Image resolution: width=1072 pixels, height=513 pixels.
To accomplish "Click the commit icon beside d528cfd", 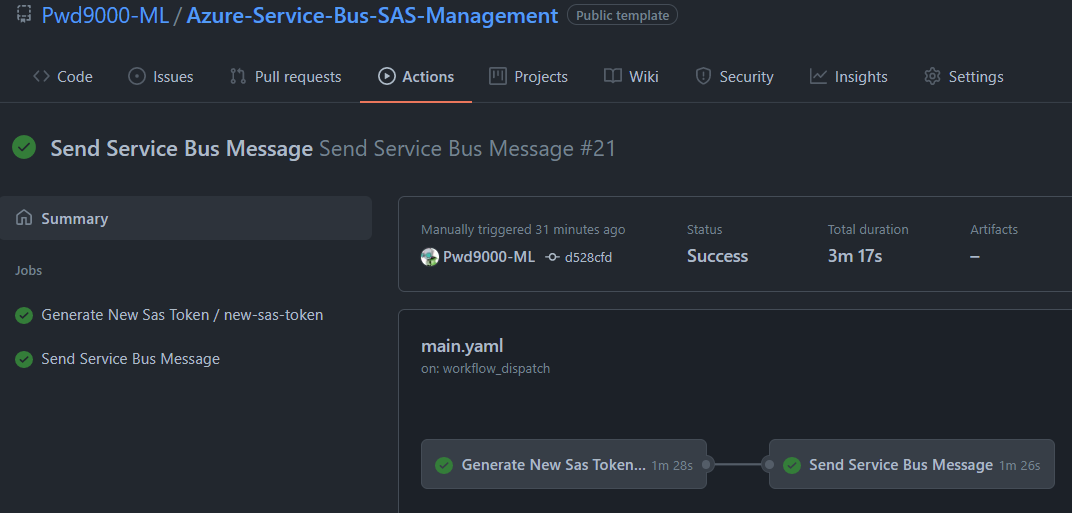I will [x=552, y=257].
